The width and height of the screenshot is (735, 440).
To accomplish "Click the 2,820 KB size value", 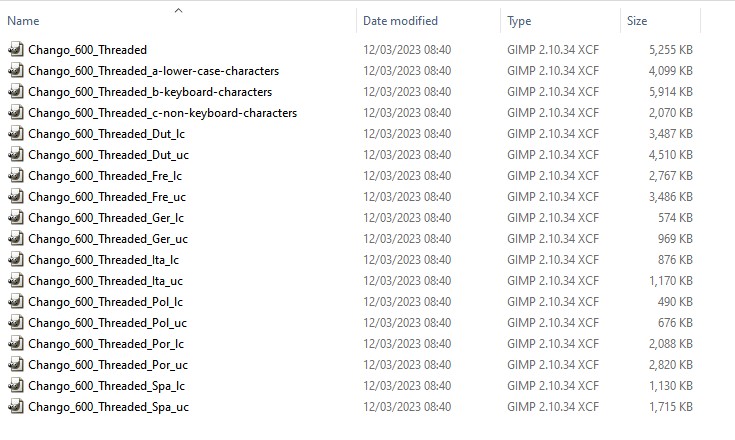I will [671, 365].
